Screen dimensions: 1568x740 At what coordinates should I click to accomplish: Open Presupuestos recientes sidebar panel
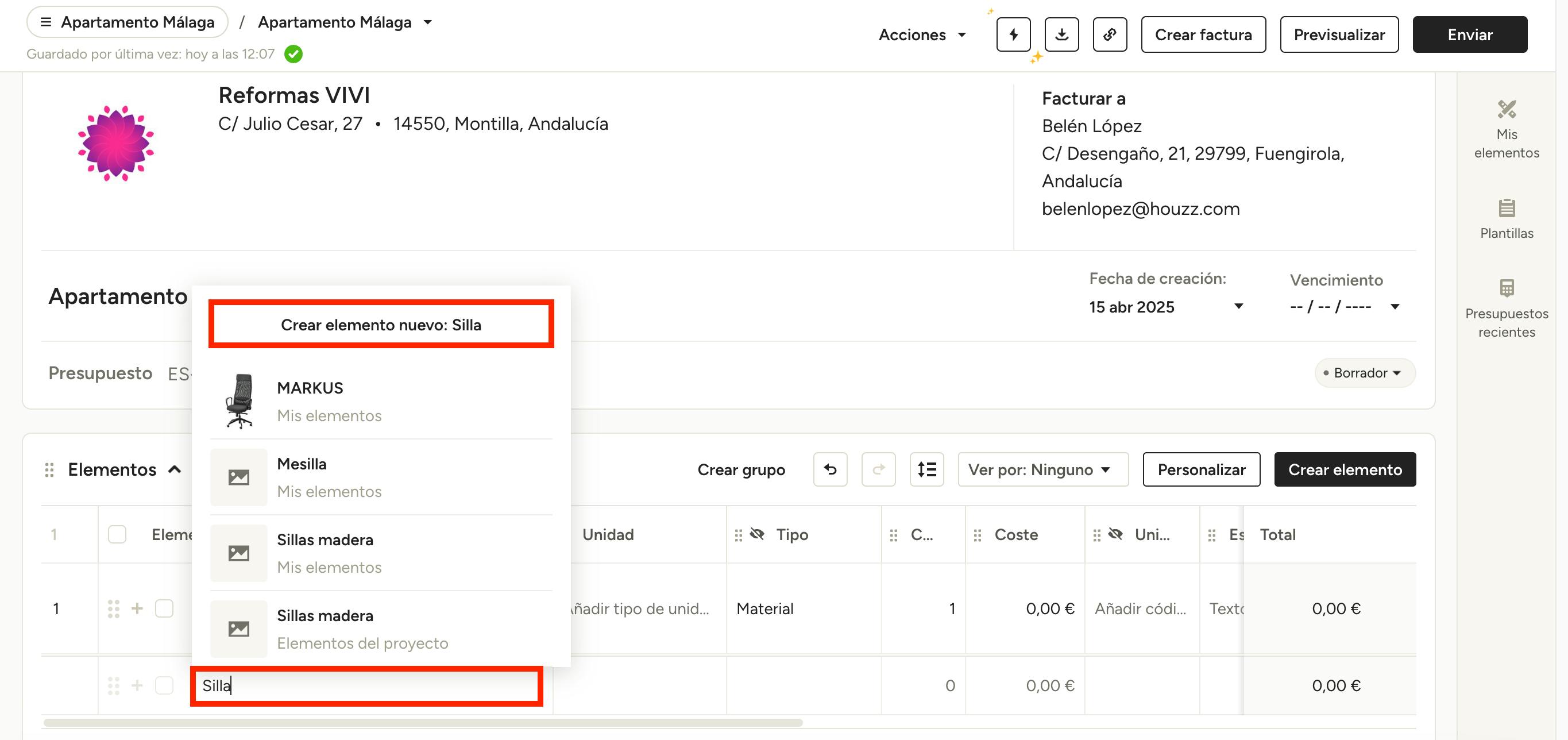point(1506,308)
